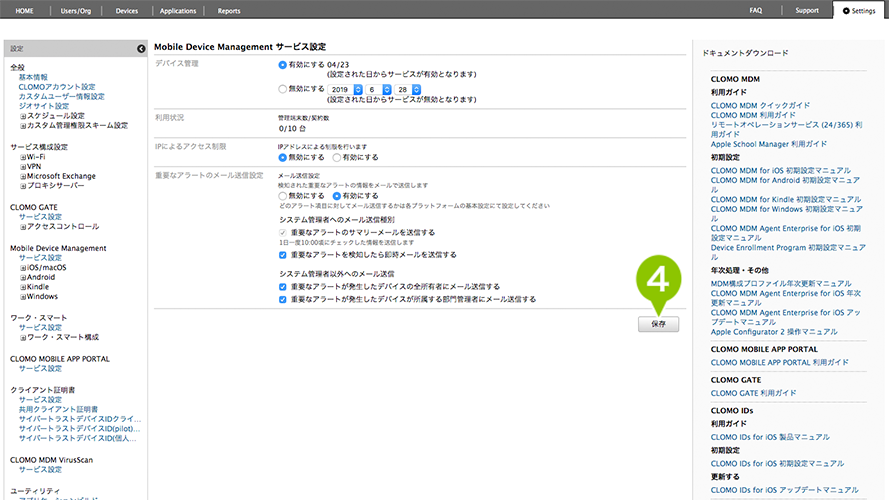Toggle 全所有者にメール送信する checkbox
889x500 pixels.
coord(282,287)
